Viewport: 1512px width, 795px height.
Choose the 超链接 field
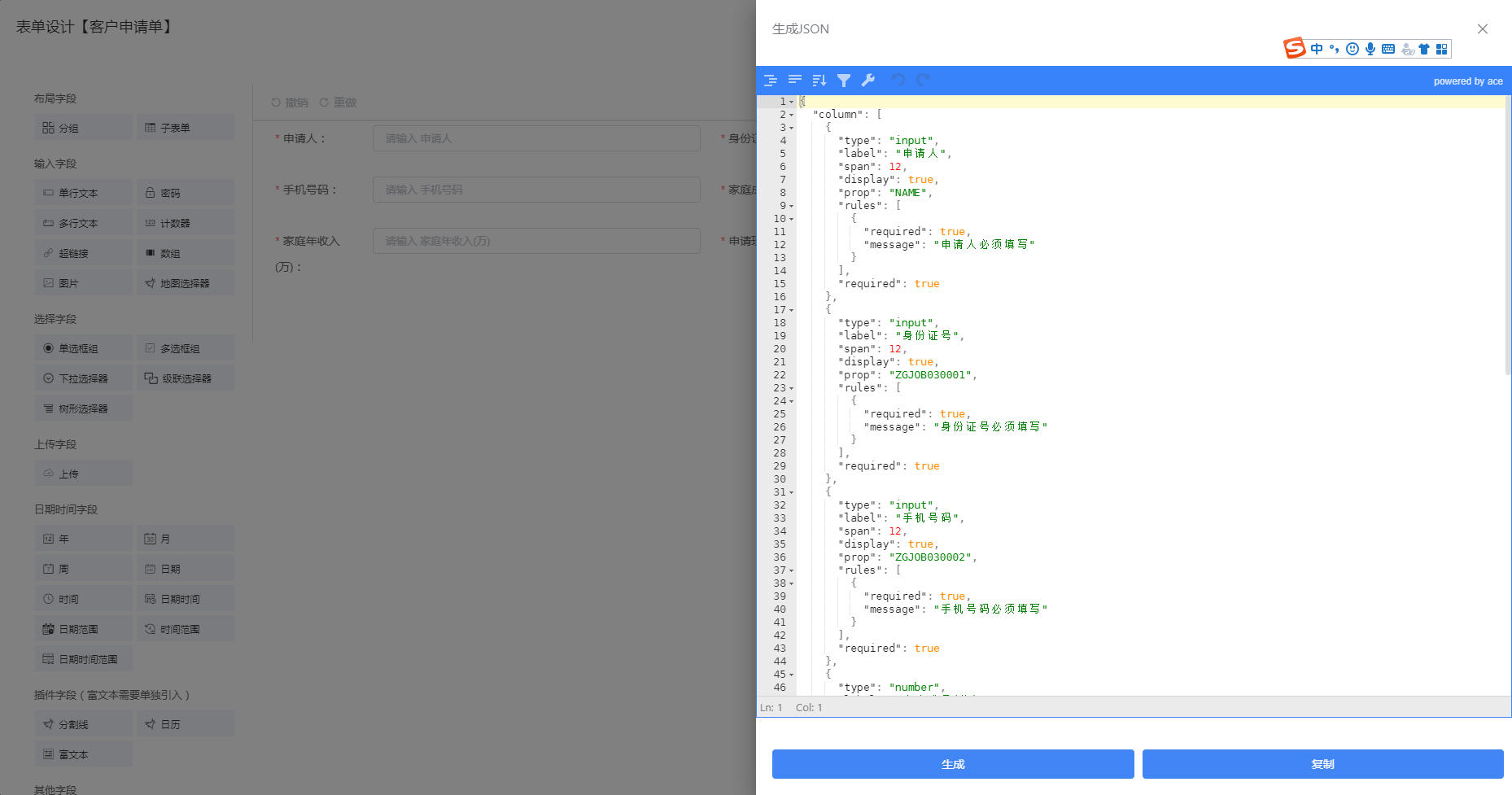pyautogui.click(x=83, y=253)
